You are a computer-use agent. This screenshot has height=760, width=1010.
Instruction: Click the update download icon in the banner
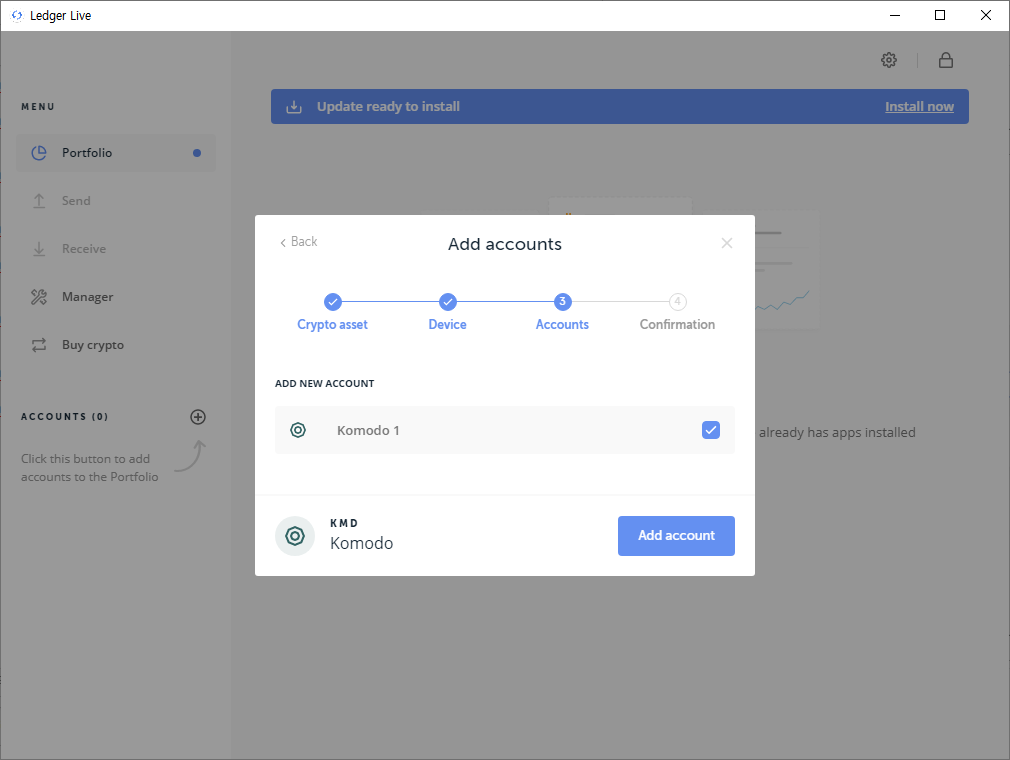coord(294,107)
